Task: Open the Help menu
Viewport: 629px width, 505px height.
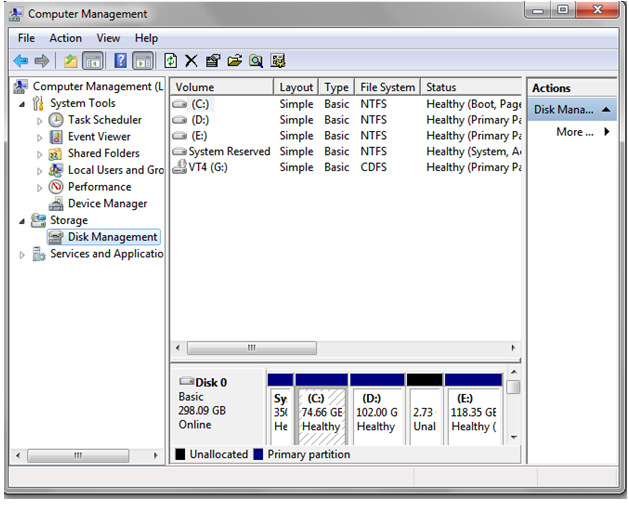Action: coord(146,38)
